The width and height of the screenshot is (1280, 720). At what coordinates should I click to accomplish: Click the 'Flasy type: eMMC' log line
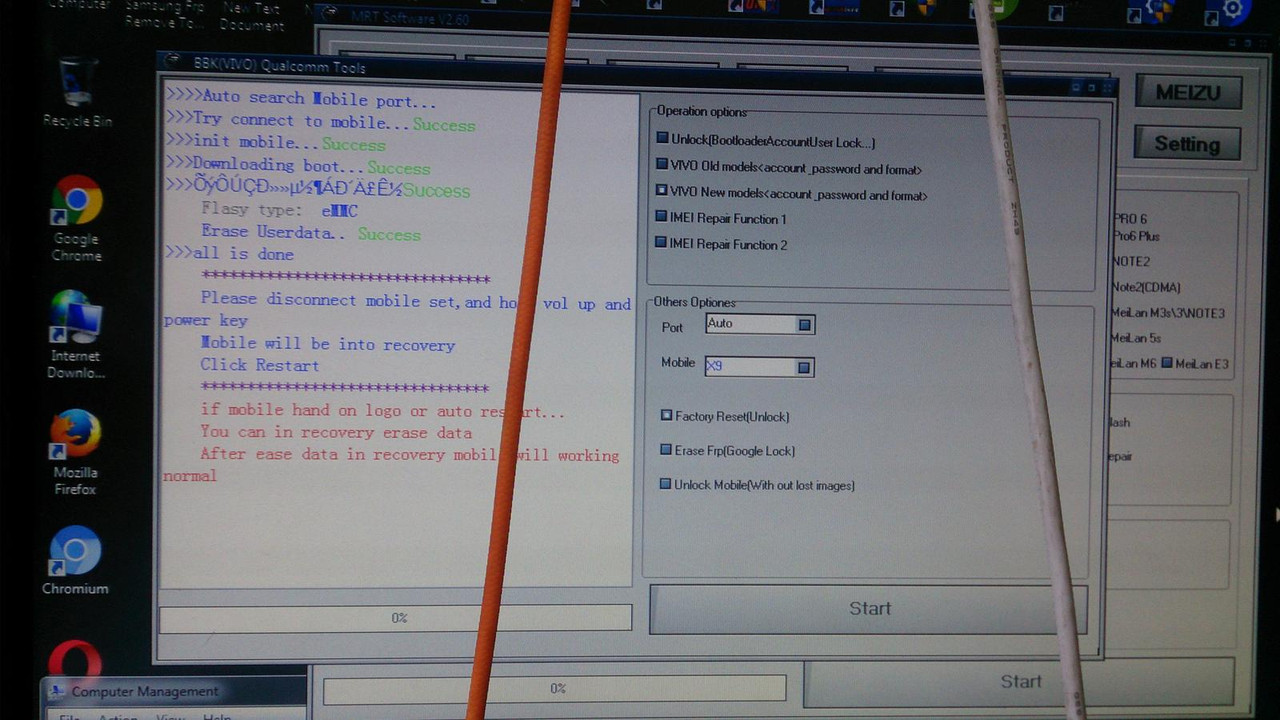click(x=279, y=210)
